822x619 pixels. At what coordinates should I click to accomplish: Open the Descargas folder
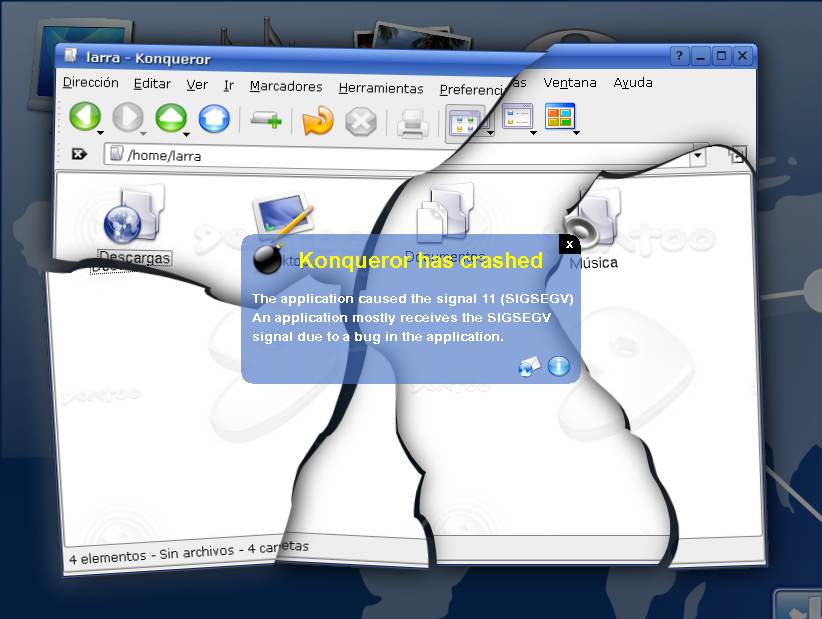(134, 226)
